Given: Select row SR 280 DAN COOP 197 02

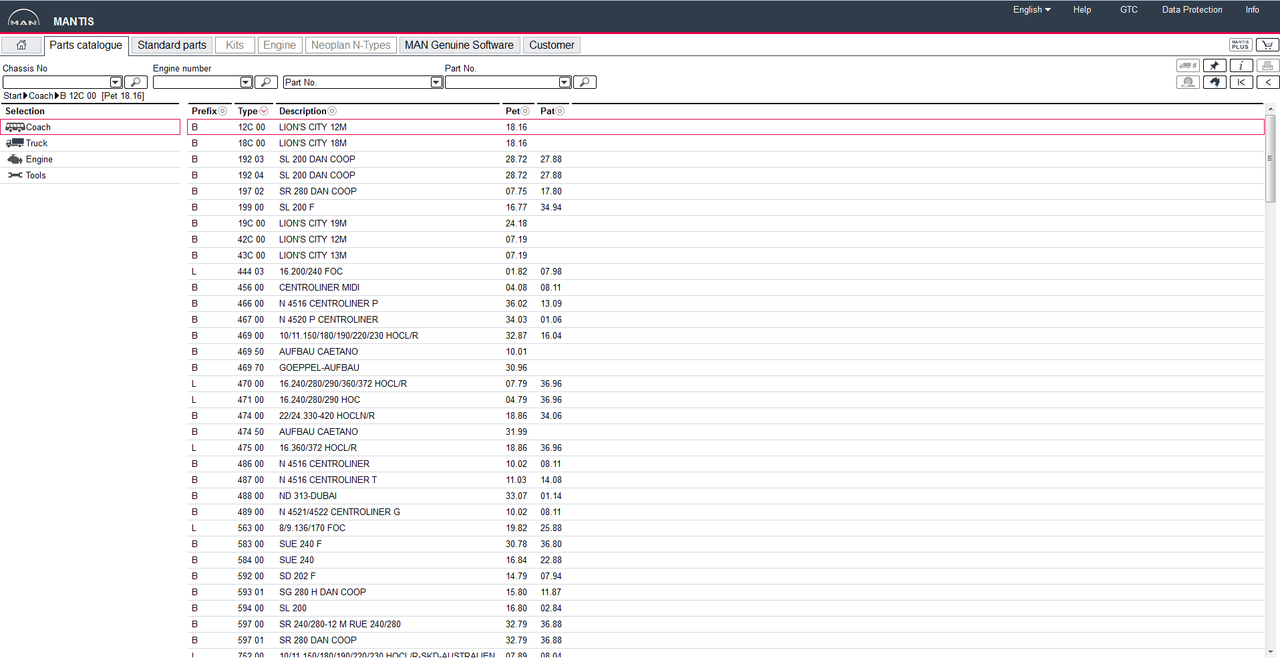Looking at the screenshot, I should pyautogui.click(x=726, y=191).
